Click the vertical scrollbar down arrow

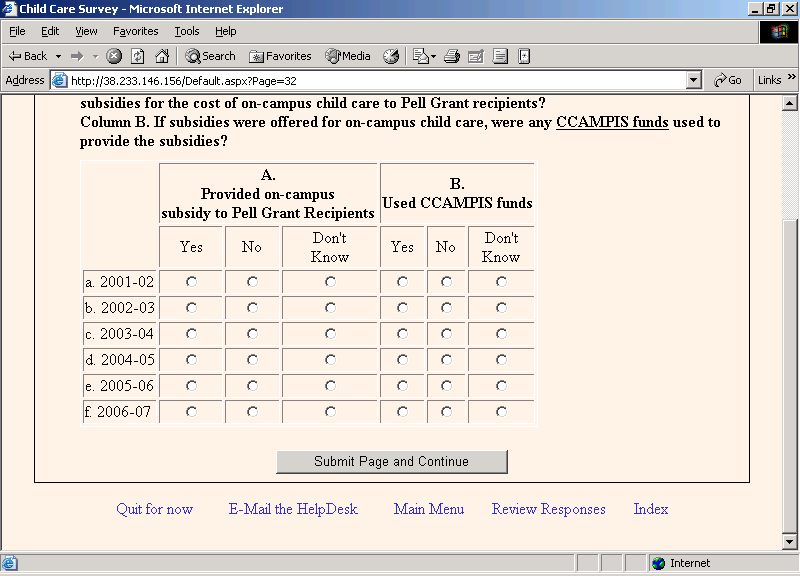[789, 542]
